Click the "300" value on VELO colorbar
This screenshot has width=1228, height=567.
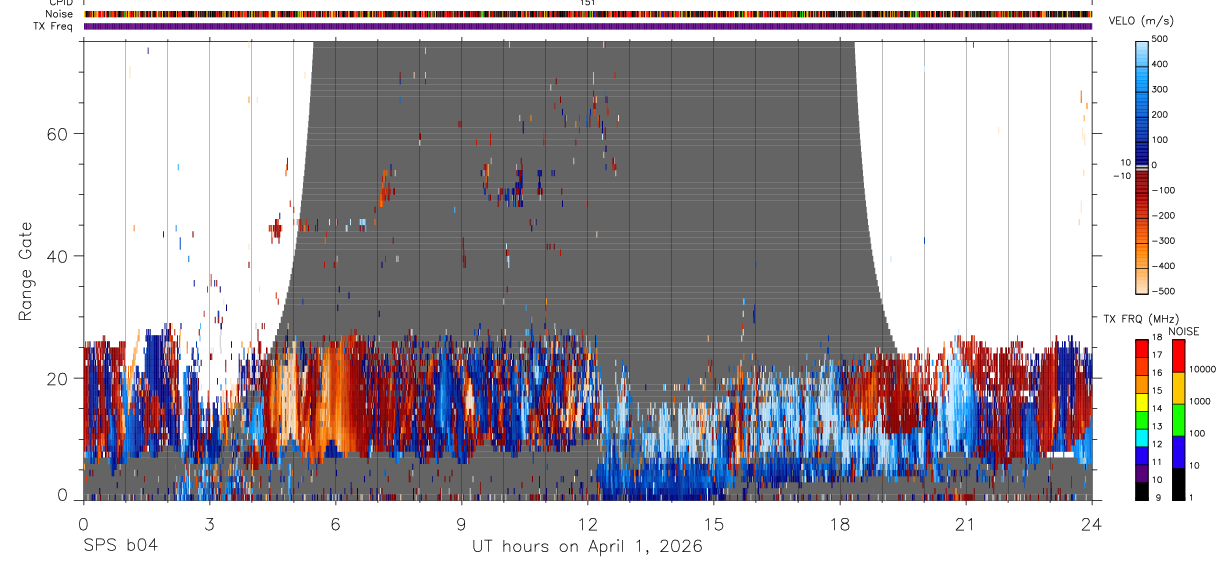click(x=1162, y=89)
